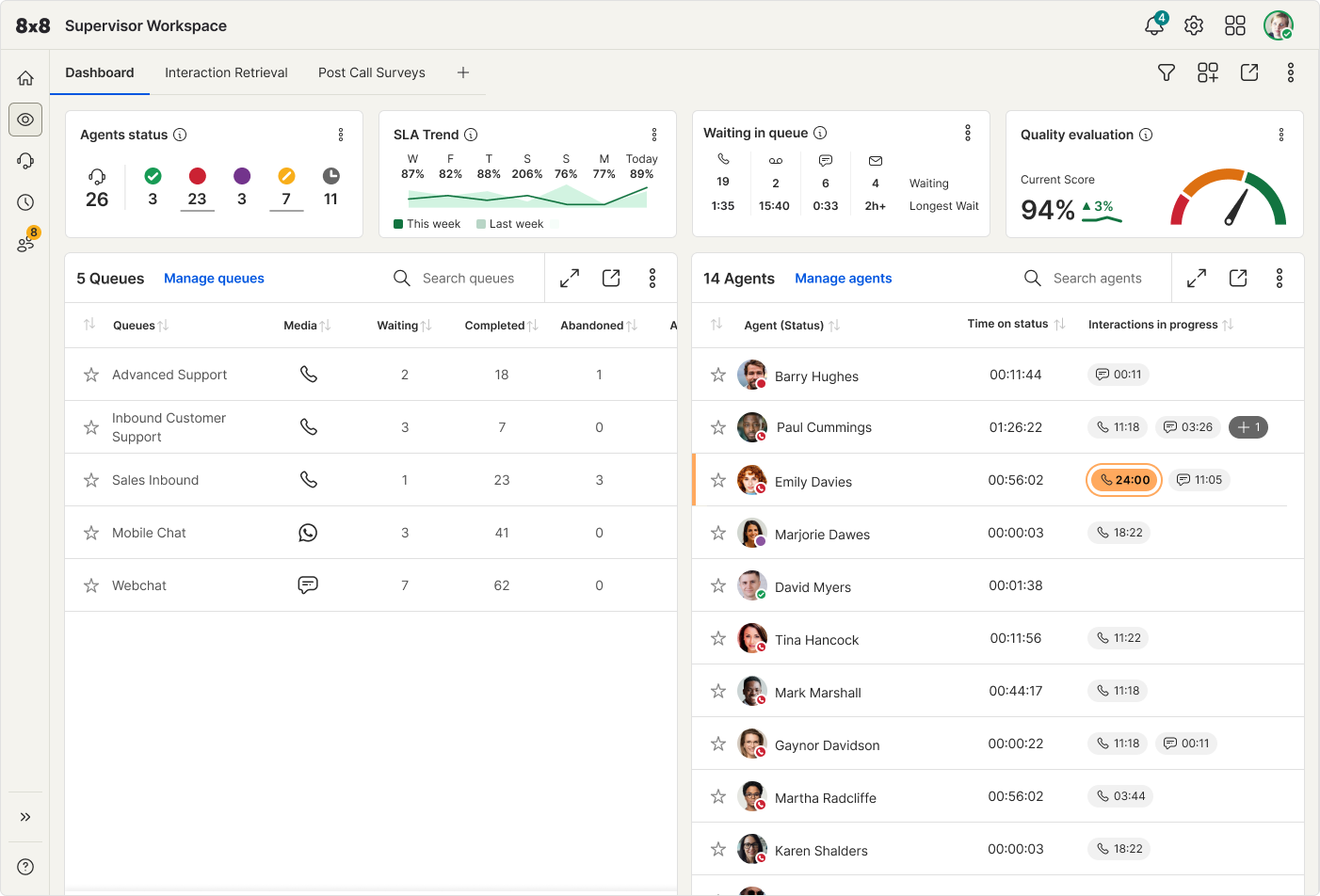1320x896 pixels.
Task: Open SLA Trend widget more options
Action: pos(654,135)
